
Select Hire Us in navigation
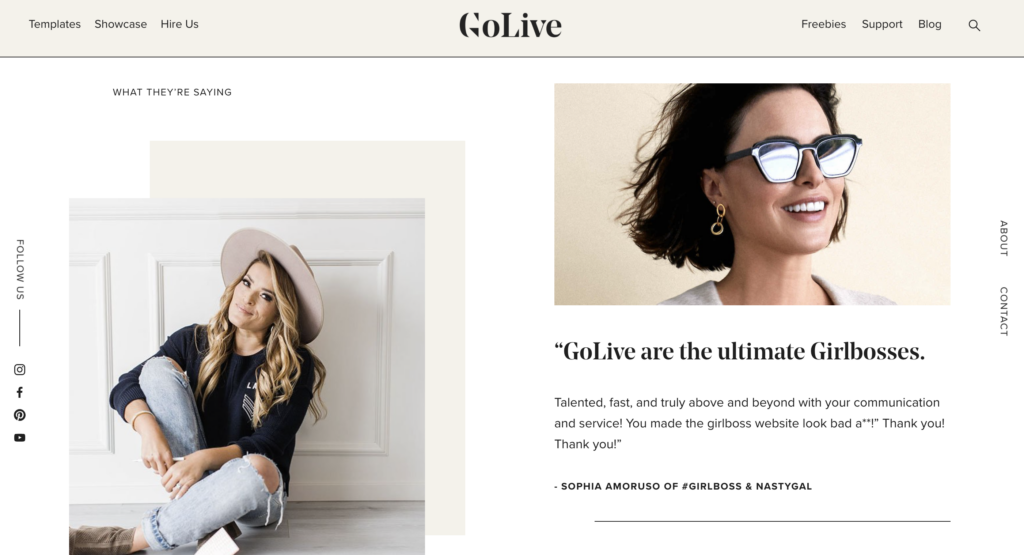coord(180,24)
